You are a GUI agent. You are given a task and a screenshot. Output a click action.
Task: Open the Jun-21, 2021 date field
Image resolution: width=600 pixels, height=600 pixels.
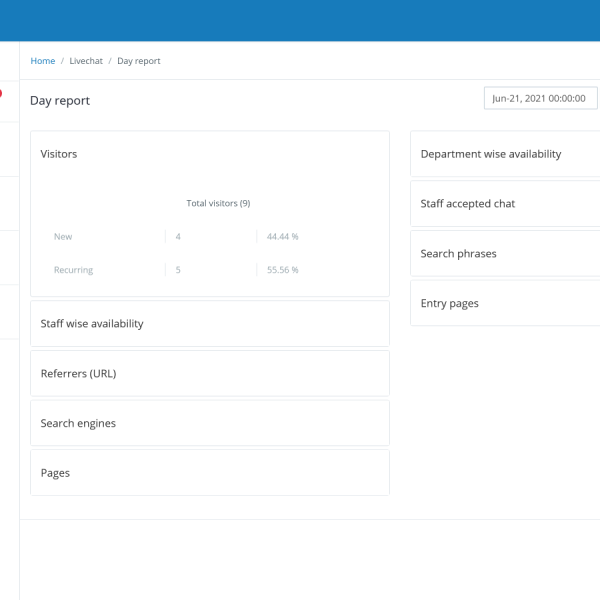tap(540, 98)
